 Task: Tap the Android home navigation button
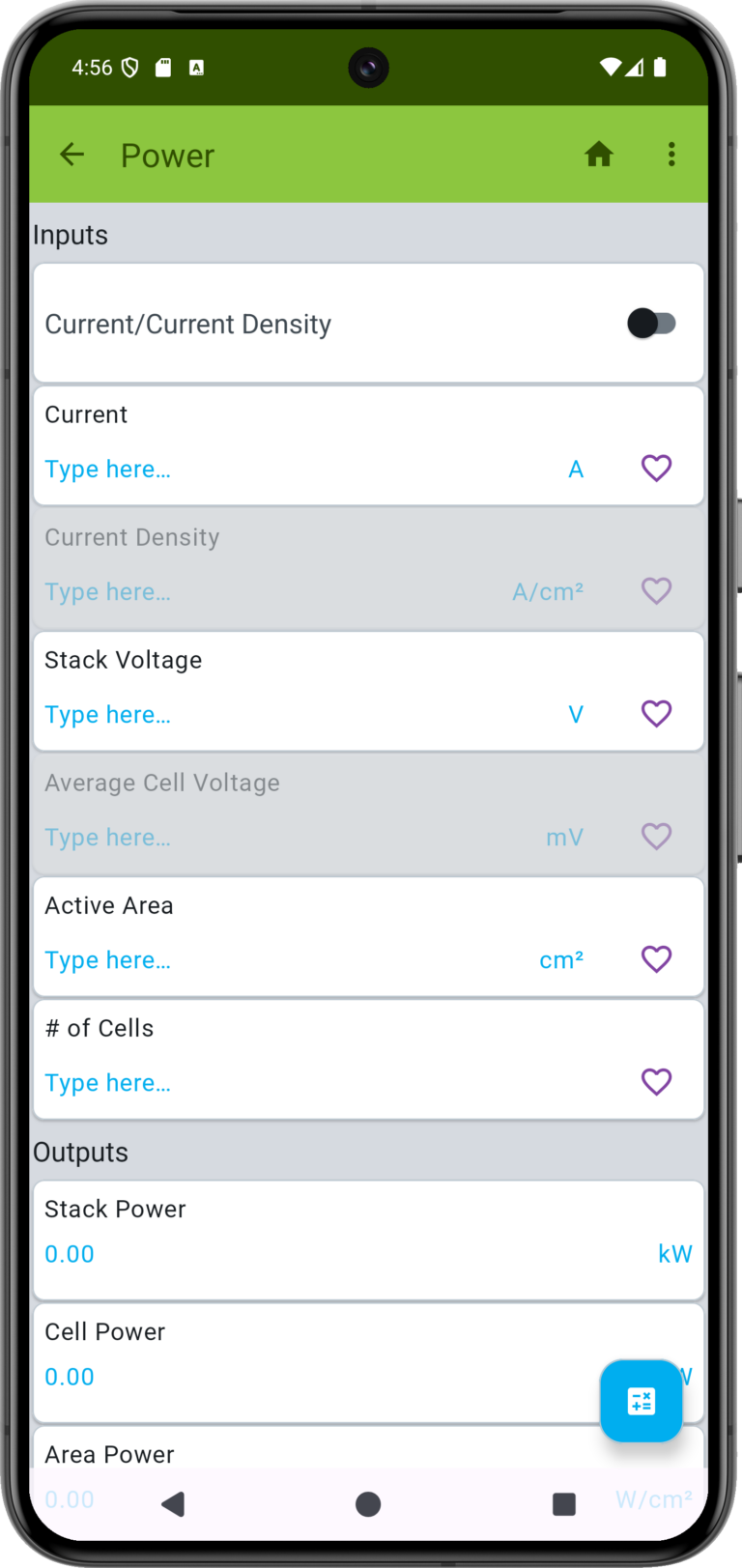pos(368,1504)
